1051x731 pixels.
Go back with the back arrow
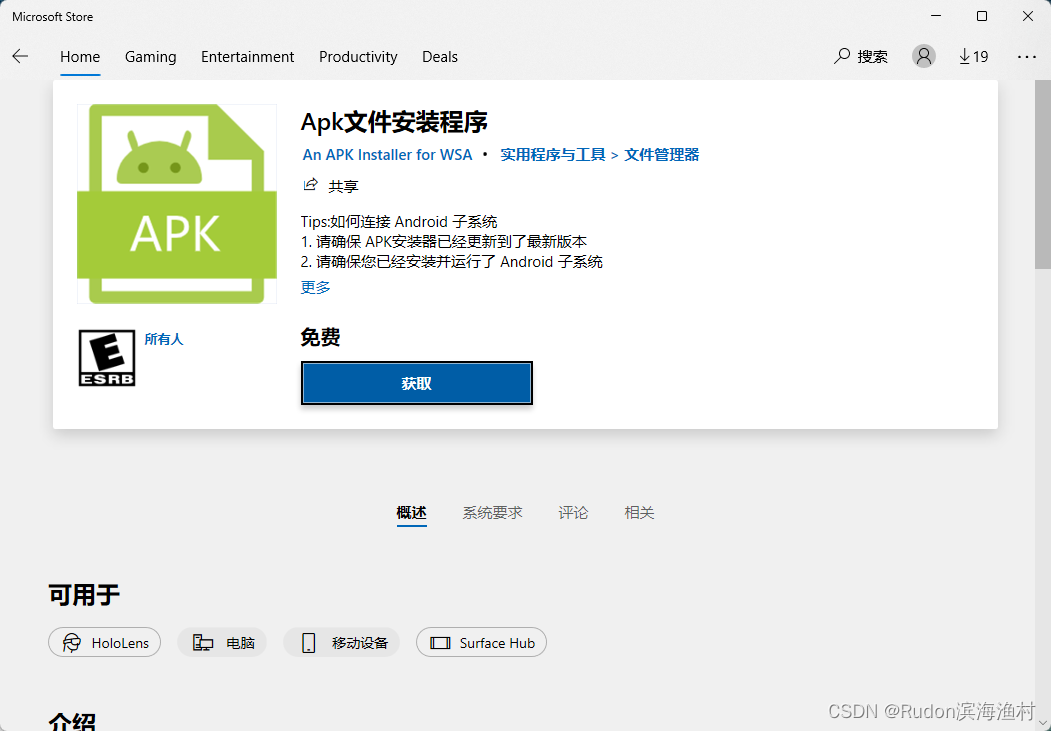point(20,56)
